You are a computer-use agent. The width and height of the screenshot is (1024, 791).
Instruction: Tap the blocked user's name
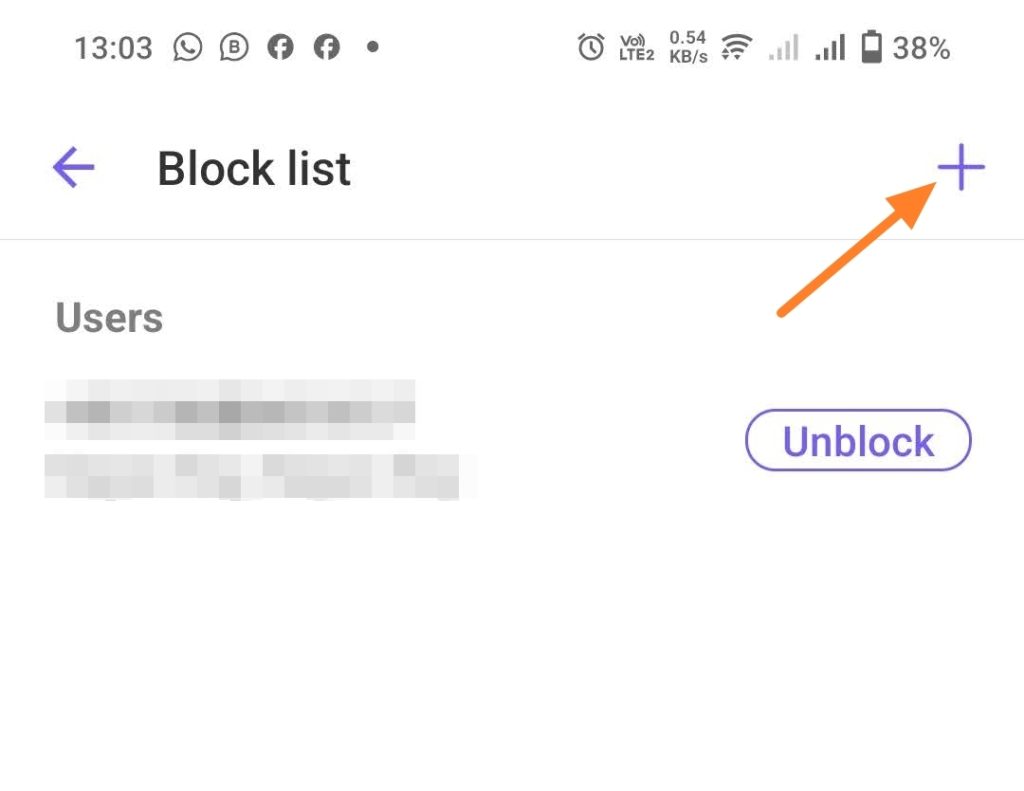tap(230, 408)
